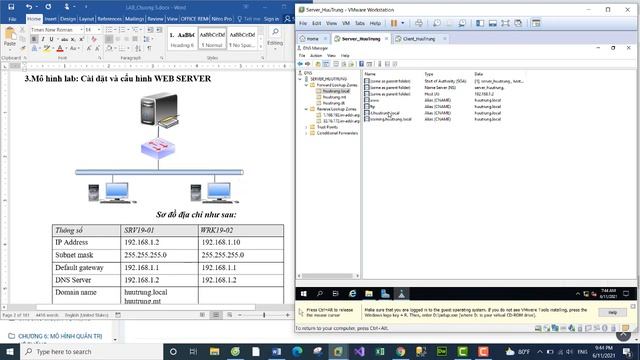640x360 pixels.
Task: Enter VMware full screen mode icon
Action: pos(505,23)
